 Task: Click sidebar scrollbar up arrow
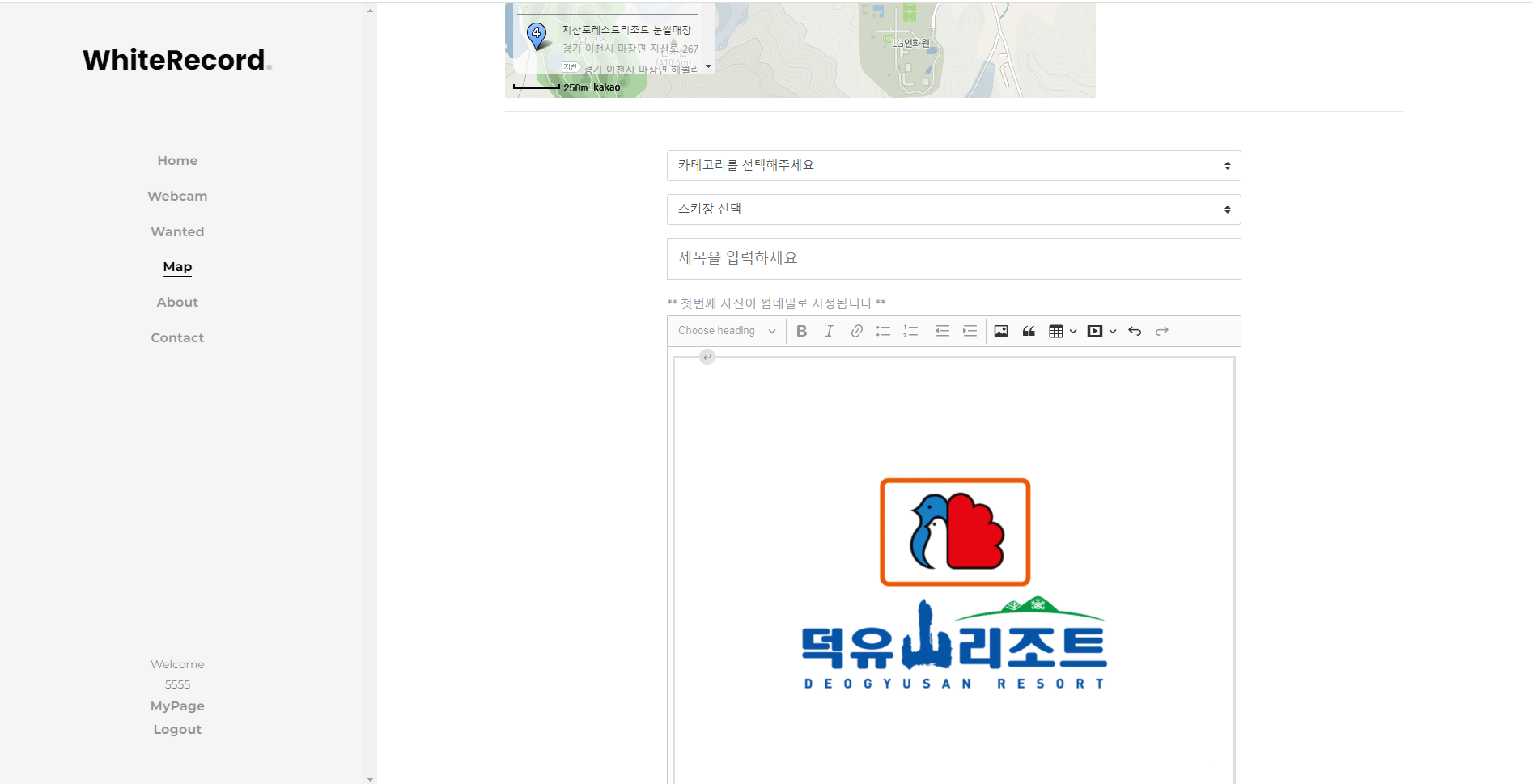tap(370, 11)
